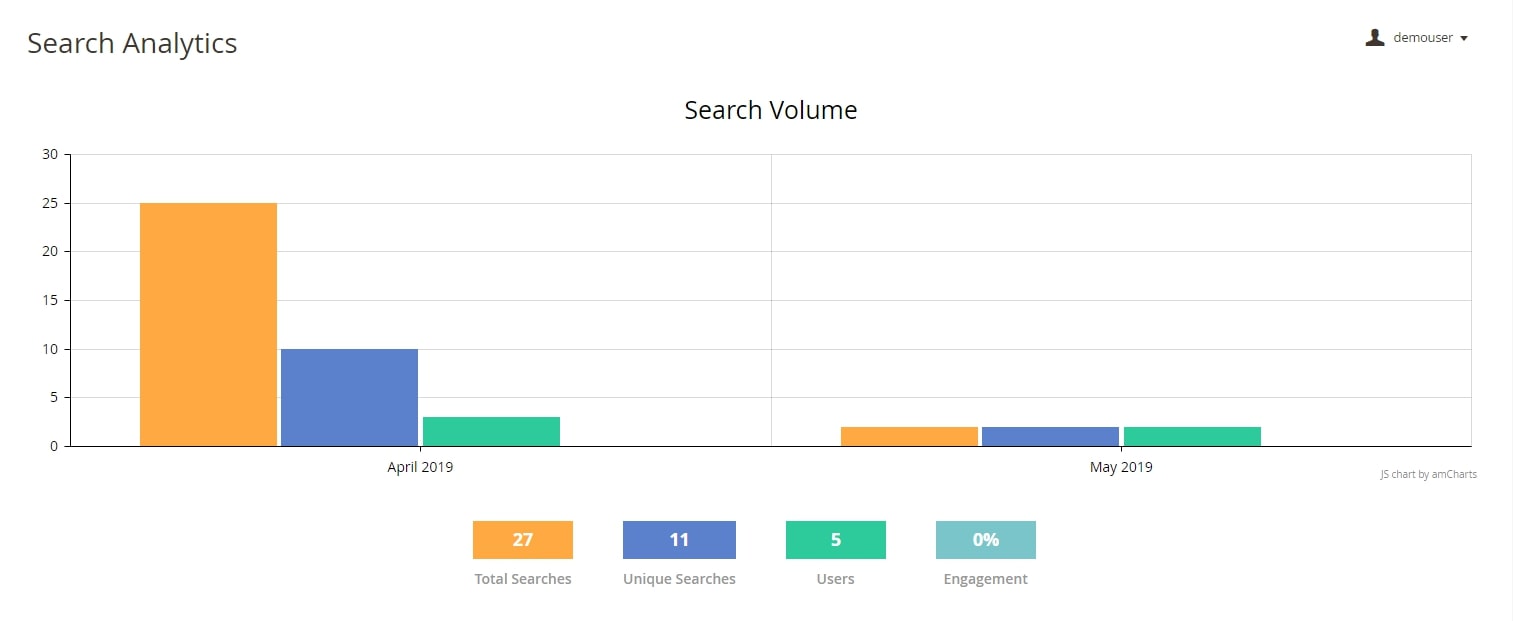Select the blue Unique Searches legend swatch

coord(679,539)
